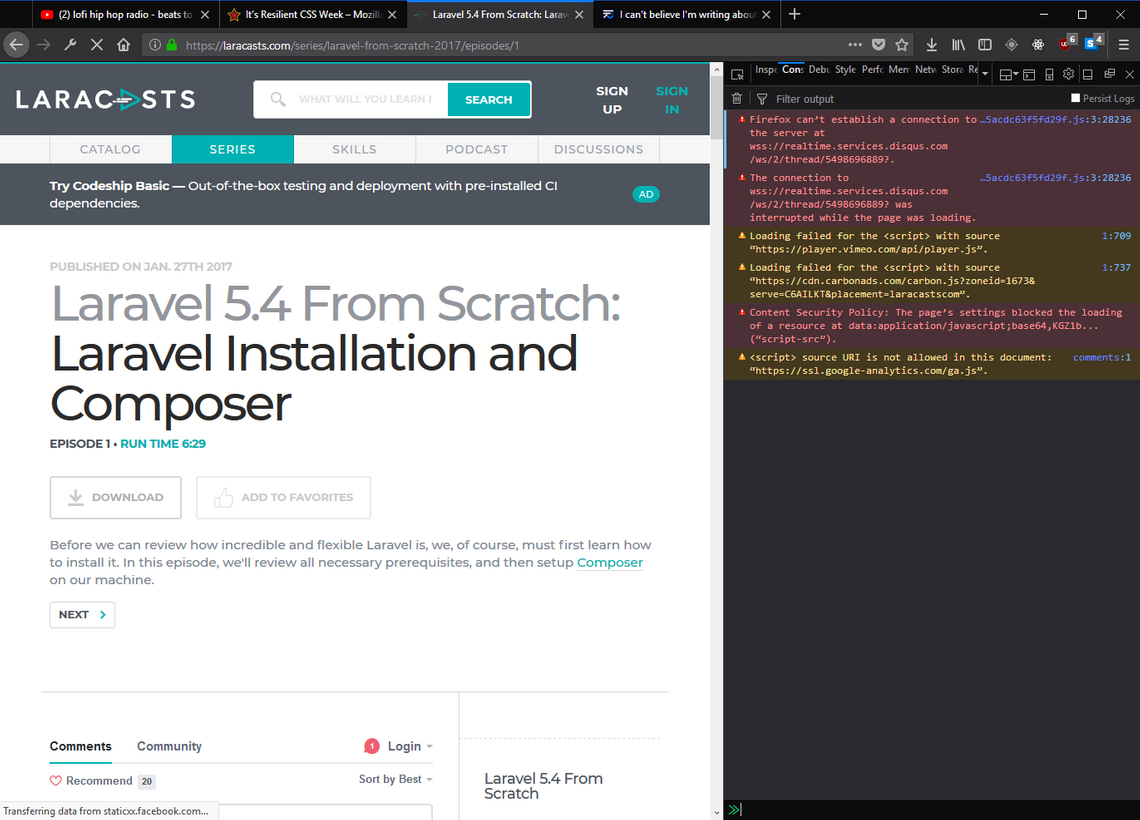Go to the Discussions nav item
The width and height of the screenshot is (1140, 820).
599,149
